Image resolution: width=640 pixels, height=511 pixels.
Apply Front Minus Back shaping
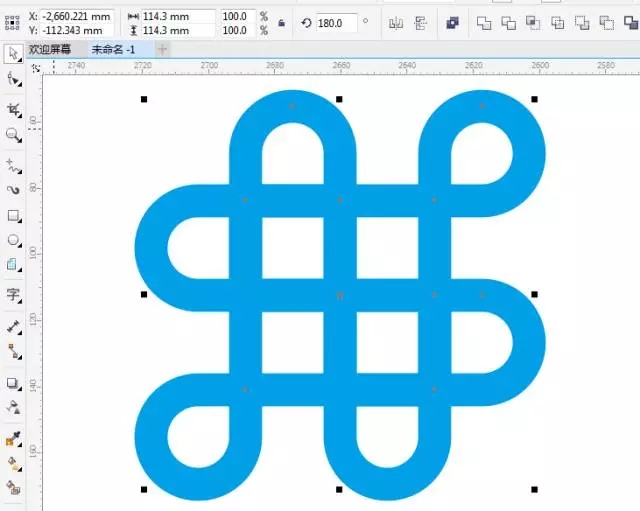pyautogui.click(x=582, y=23)
